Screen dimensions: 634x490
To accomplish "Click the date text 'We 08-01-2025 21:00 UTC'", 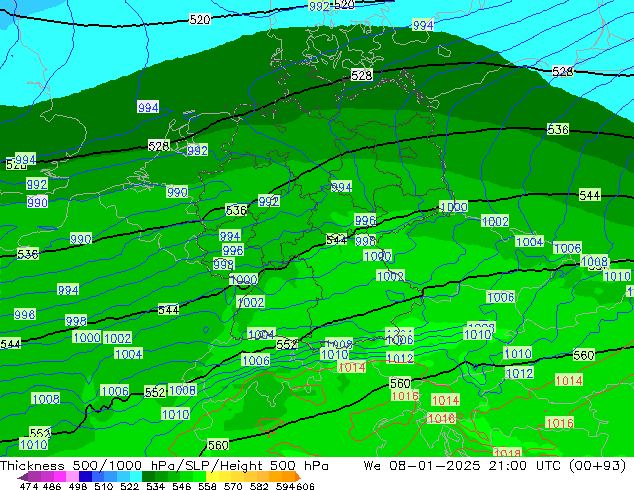I will coord(462,466).
